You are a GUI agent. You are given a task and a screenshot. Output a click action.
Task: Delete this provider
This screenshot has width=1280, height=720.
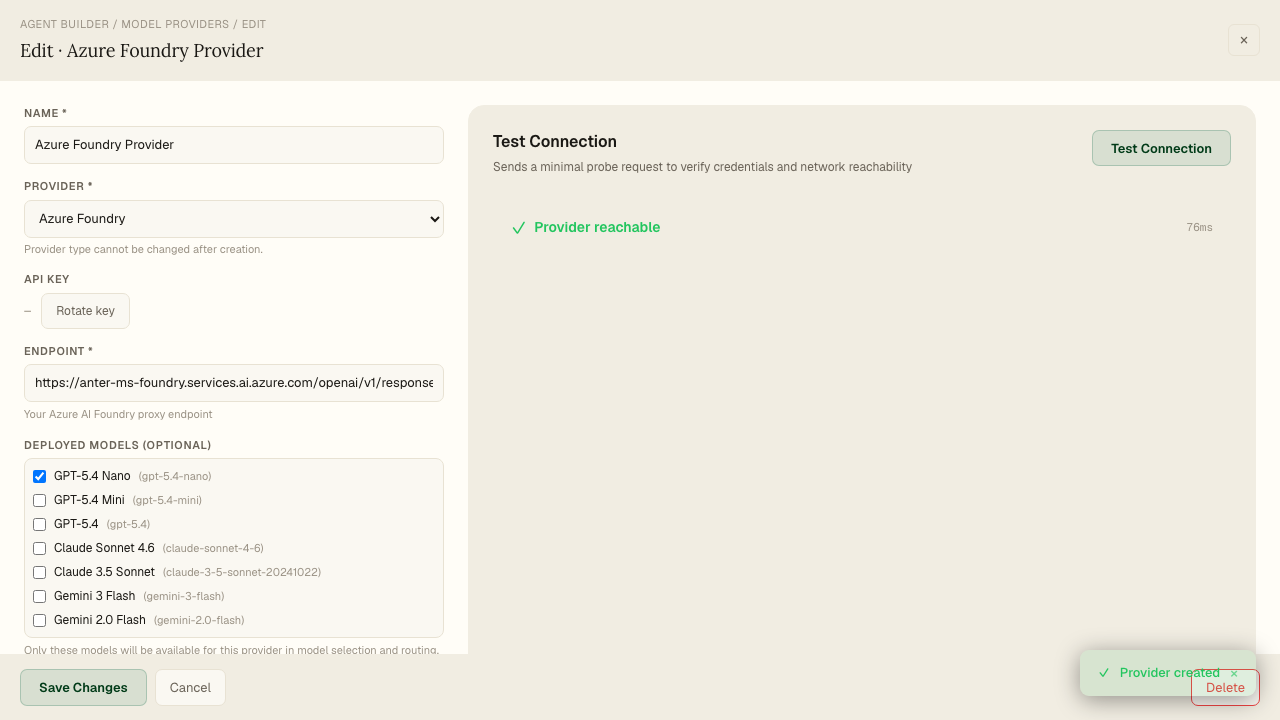(x=1225, y=687)
